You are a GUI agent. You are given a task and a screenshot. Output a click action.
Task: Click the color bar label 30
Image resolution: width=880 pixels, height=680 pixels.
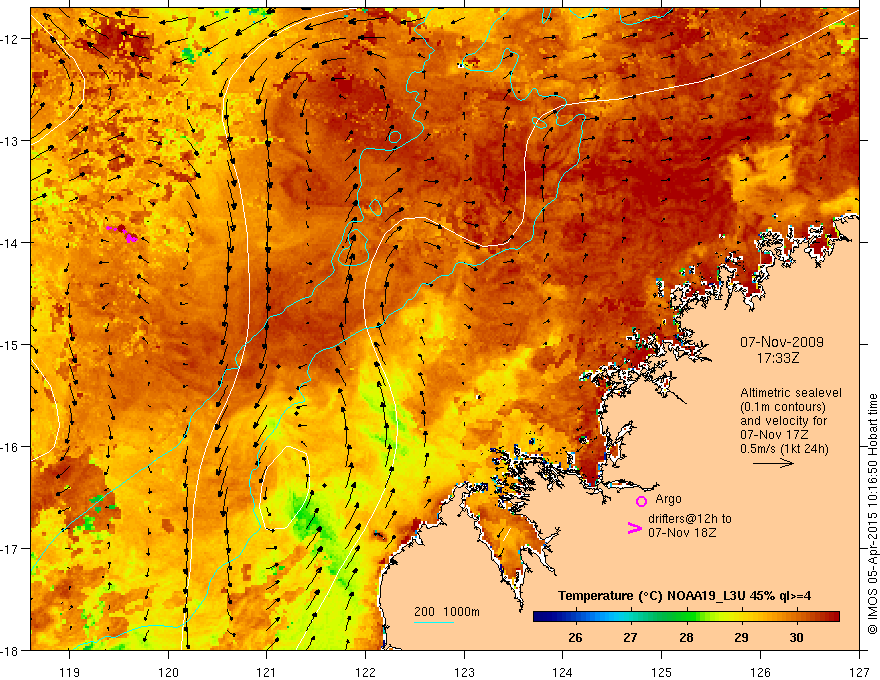coord(796,637)
